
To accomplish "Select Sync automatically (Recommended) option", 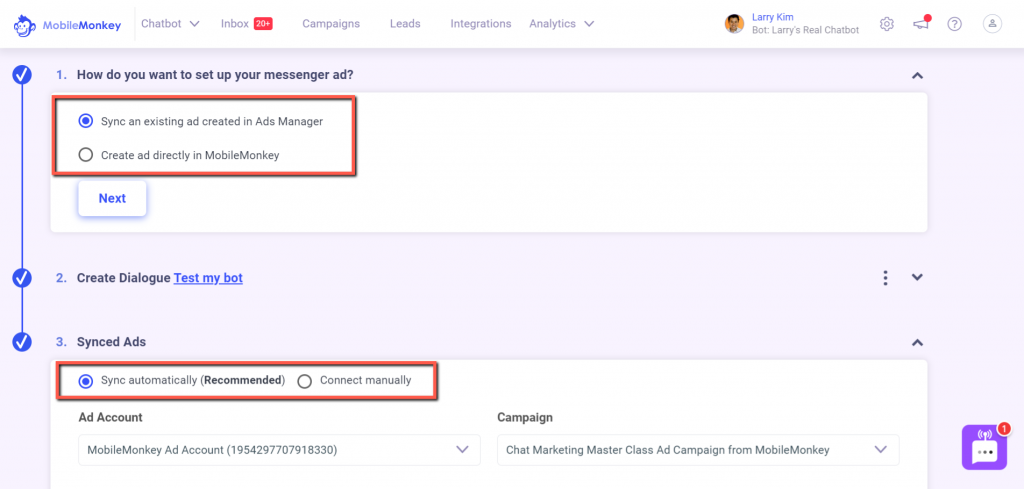I will coord(182,381).
